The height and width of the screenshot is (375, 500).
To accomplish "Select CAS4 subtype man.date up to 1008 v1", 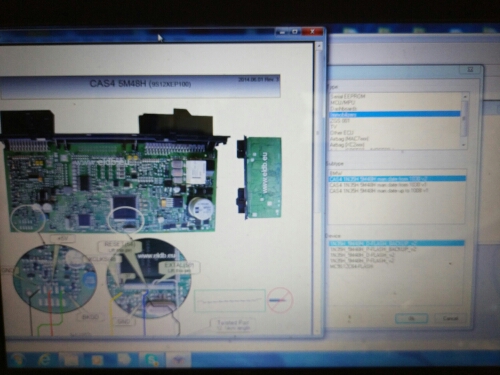I will (379, 191).
